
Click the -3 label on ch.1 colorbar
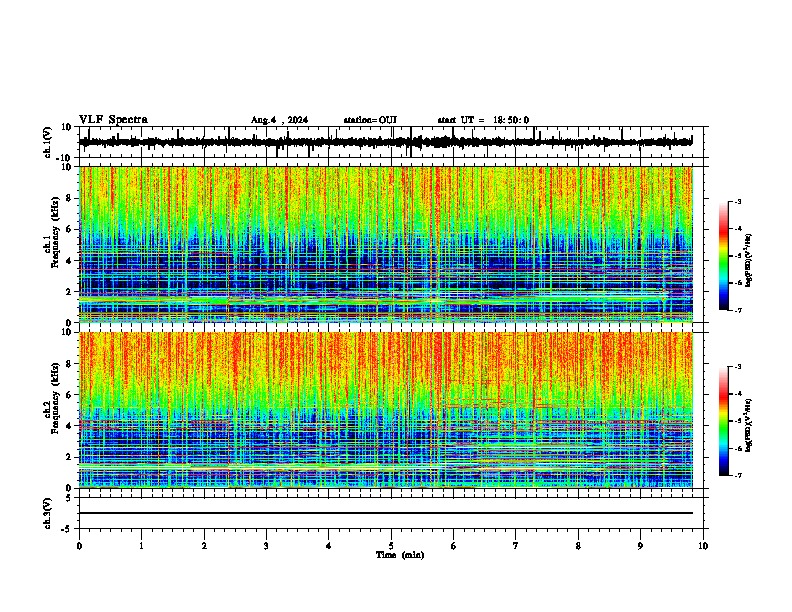click(x=738, y=202)
